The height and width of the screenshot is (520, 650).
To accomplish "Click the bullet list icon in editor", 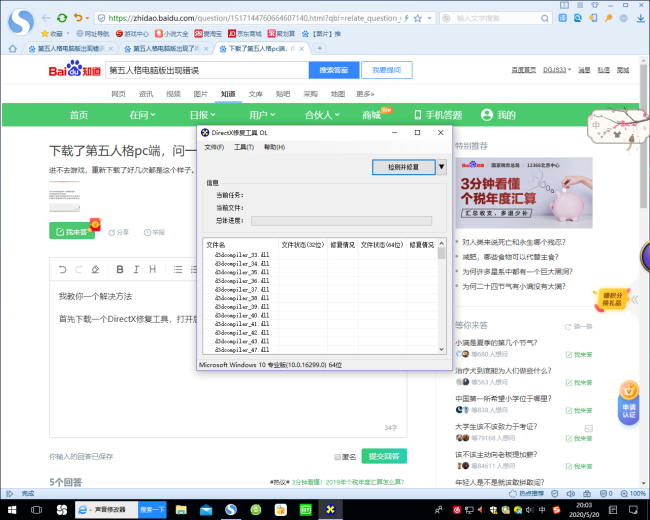I will 178,270.
